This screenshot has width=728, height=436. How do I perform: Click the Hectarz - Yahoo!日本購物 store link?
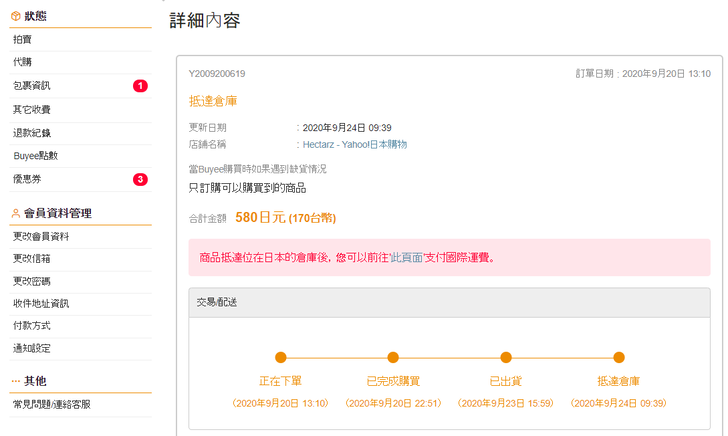click(x=354, y=145)
